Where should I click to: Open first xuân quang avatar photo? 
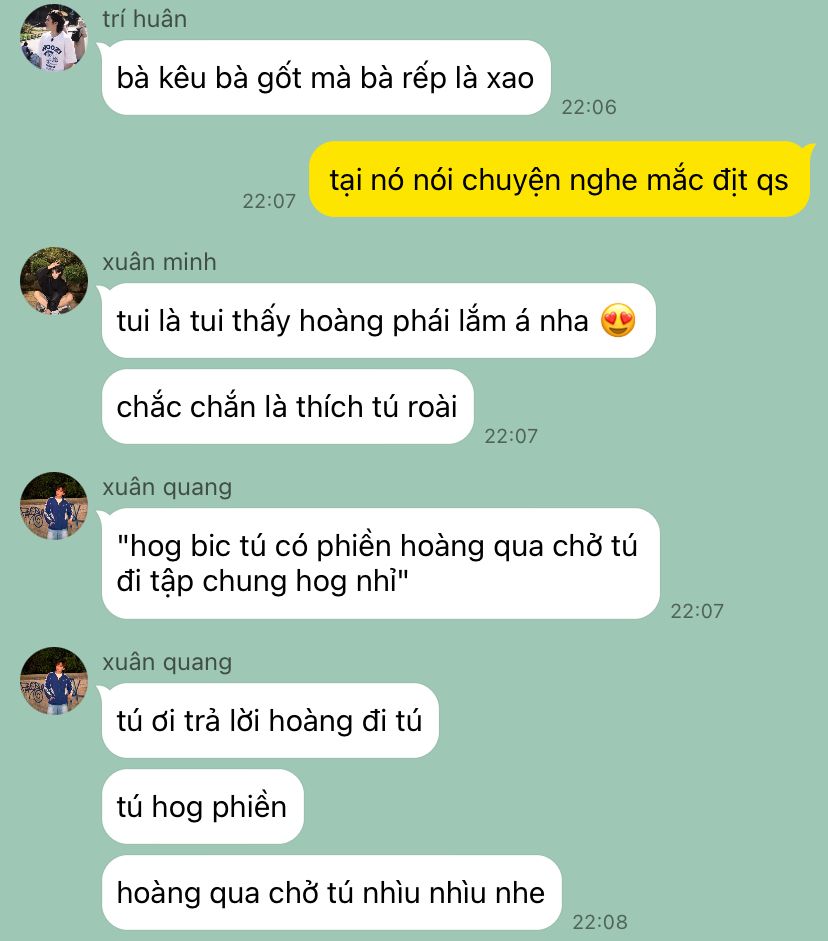pyautogui.click(x=54, y=506)
